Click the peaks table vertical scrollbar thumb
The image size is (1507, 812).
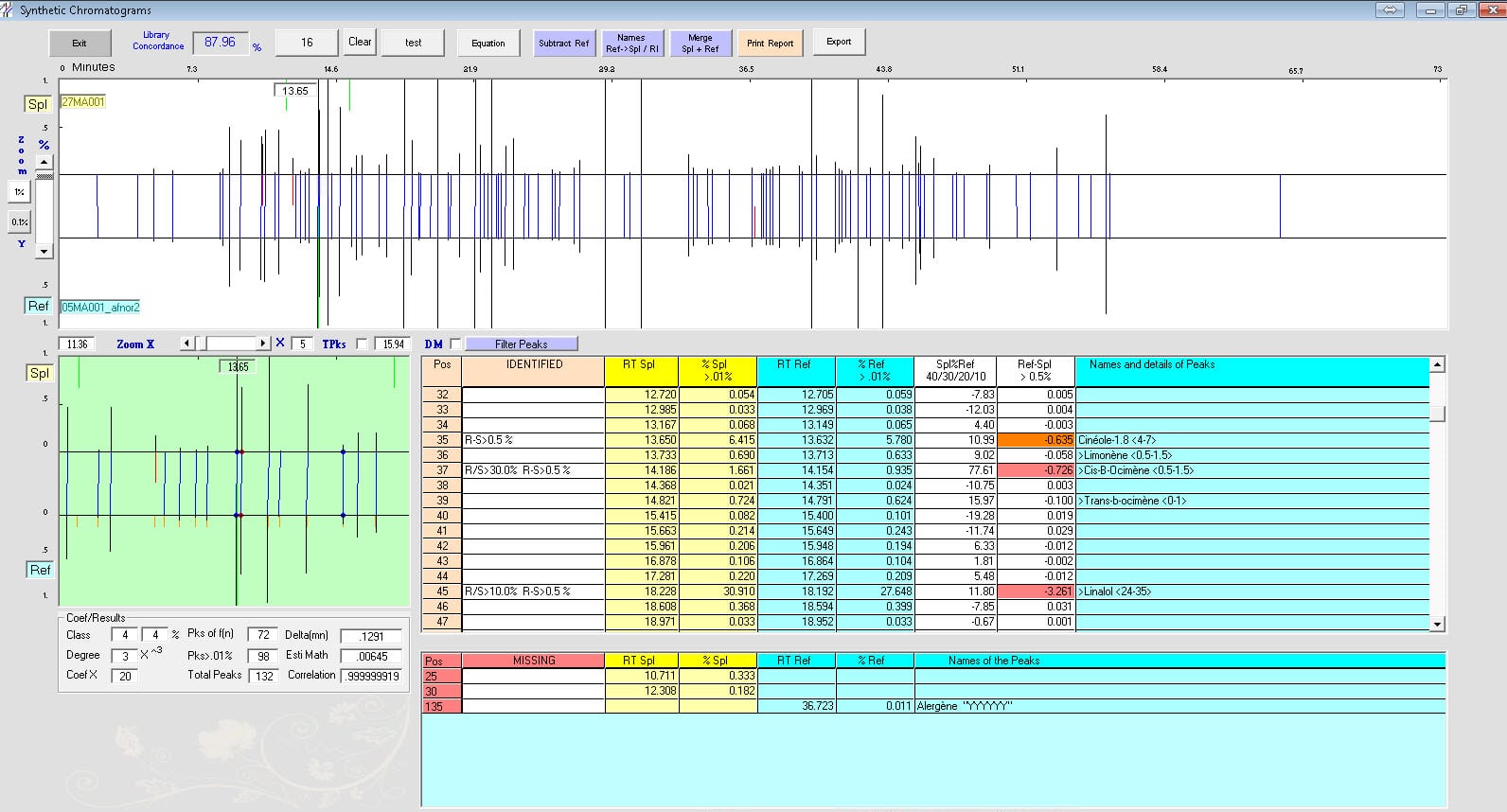click(1438, 414)
